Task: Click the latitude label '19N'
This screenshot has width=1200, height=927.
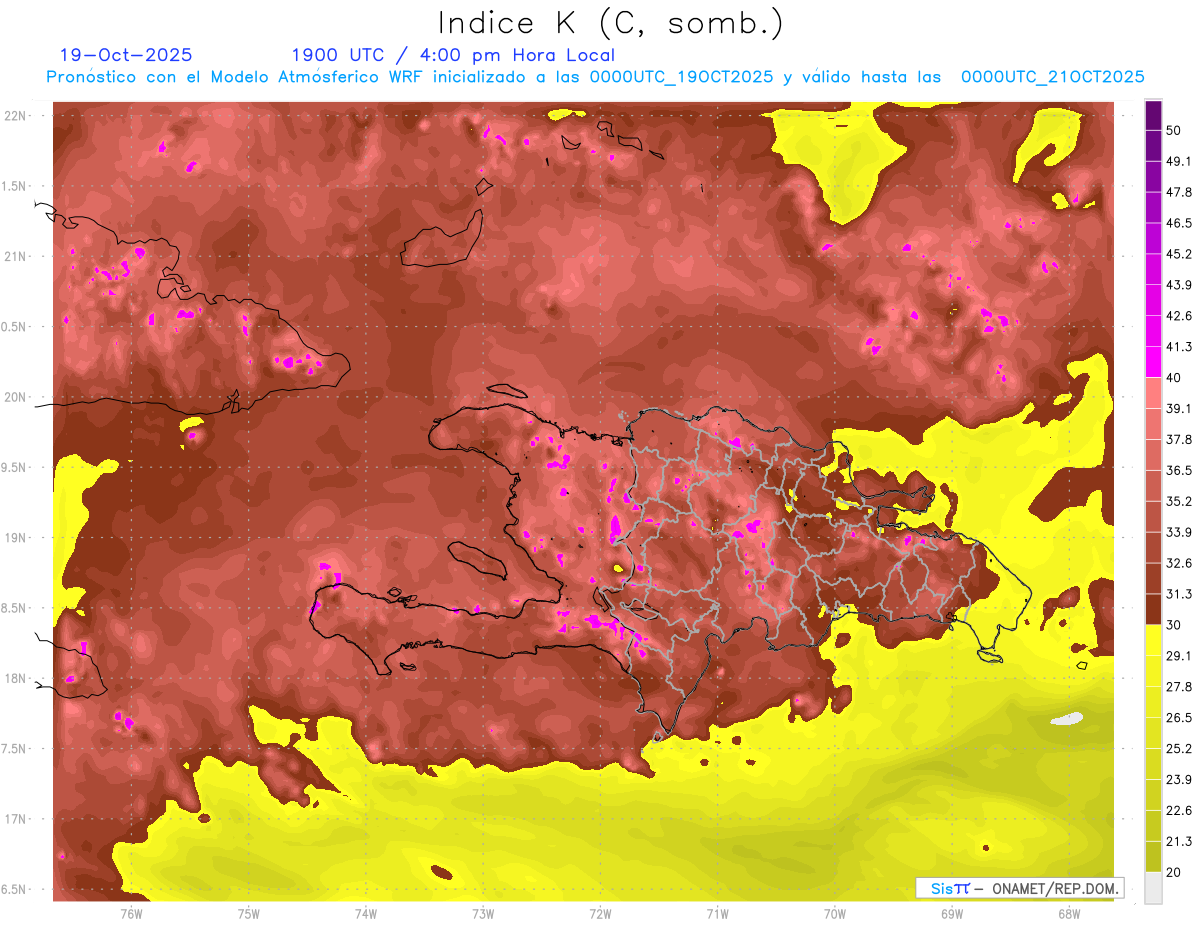Action: pos(17,537)
